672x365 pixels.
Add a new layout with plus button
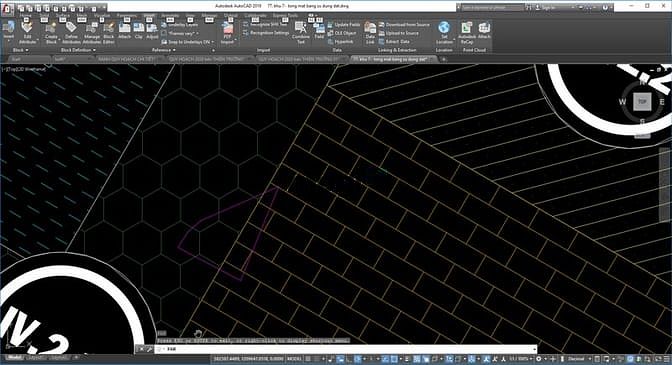[x=76, y=357]
